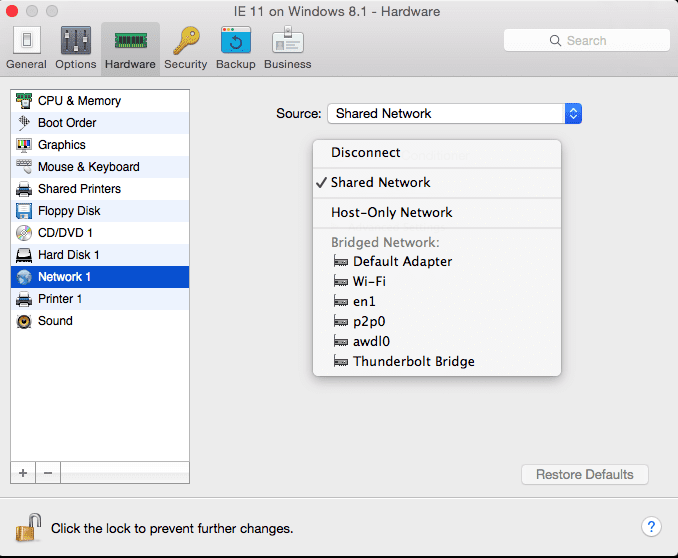Open the Security key tab
This screenshot has width=678, height=558.
coord(185,48)
